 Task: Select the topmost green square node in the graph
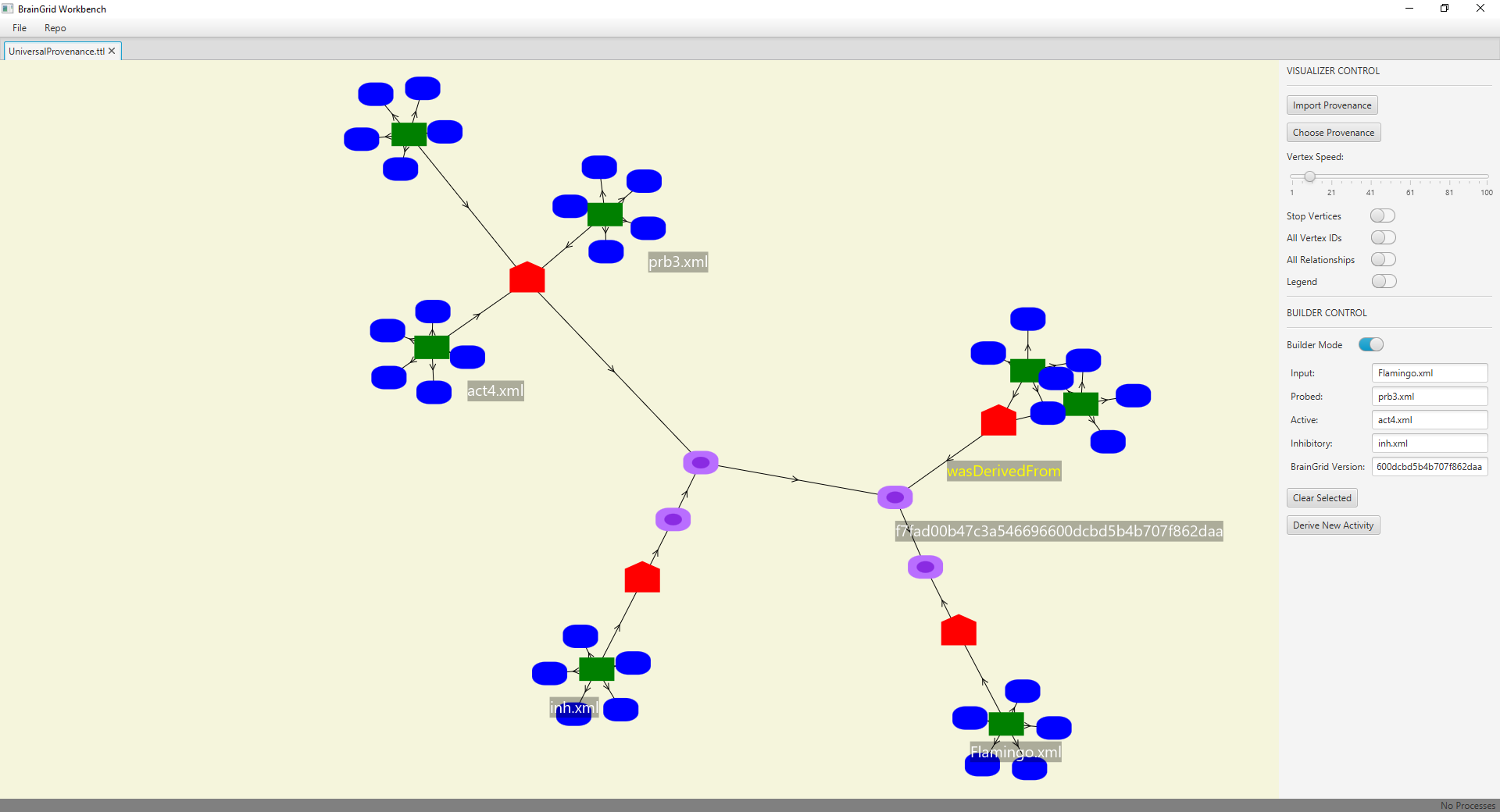pyautogui.click(x=409, y=134)
